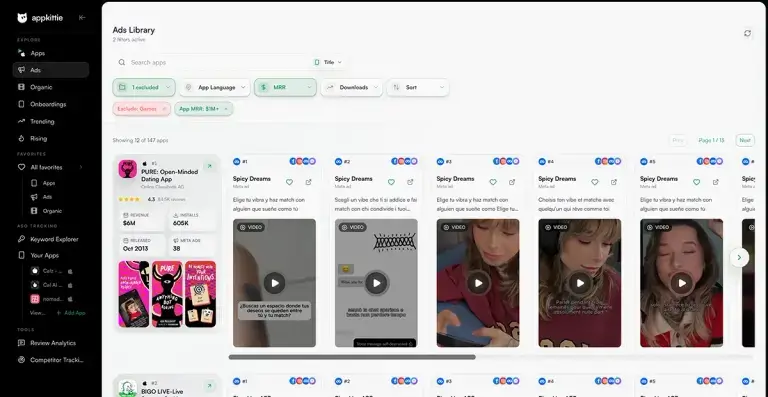Click the first PURE app screenshot thumbnail
The image size is (768, 397).
[134, 294]
